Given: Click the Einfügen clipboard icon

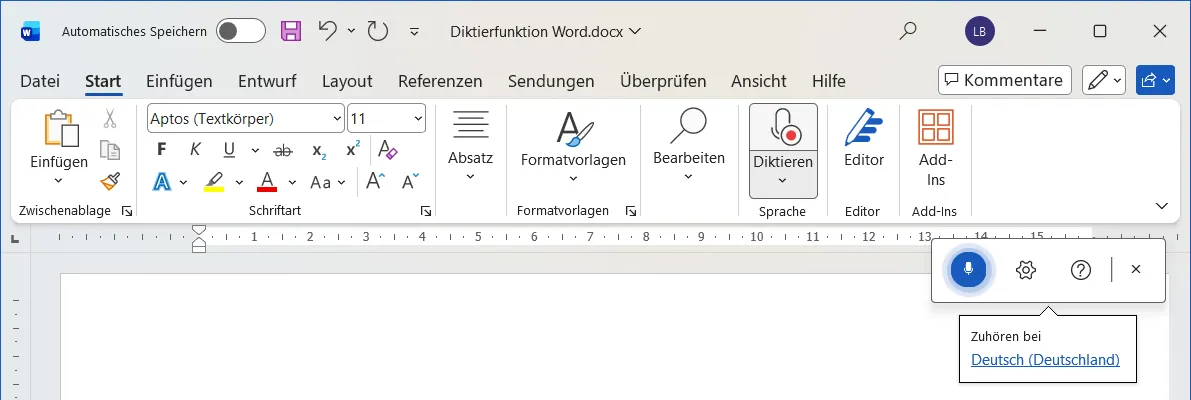Looking at the screenshot, I should [x=61, y=128].
